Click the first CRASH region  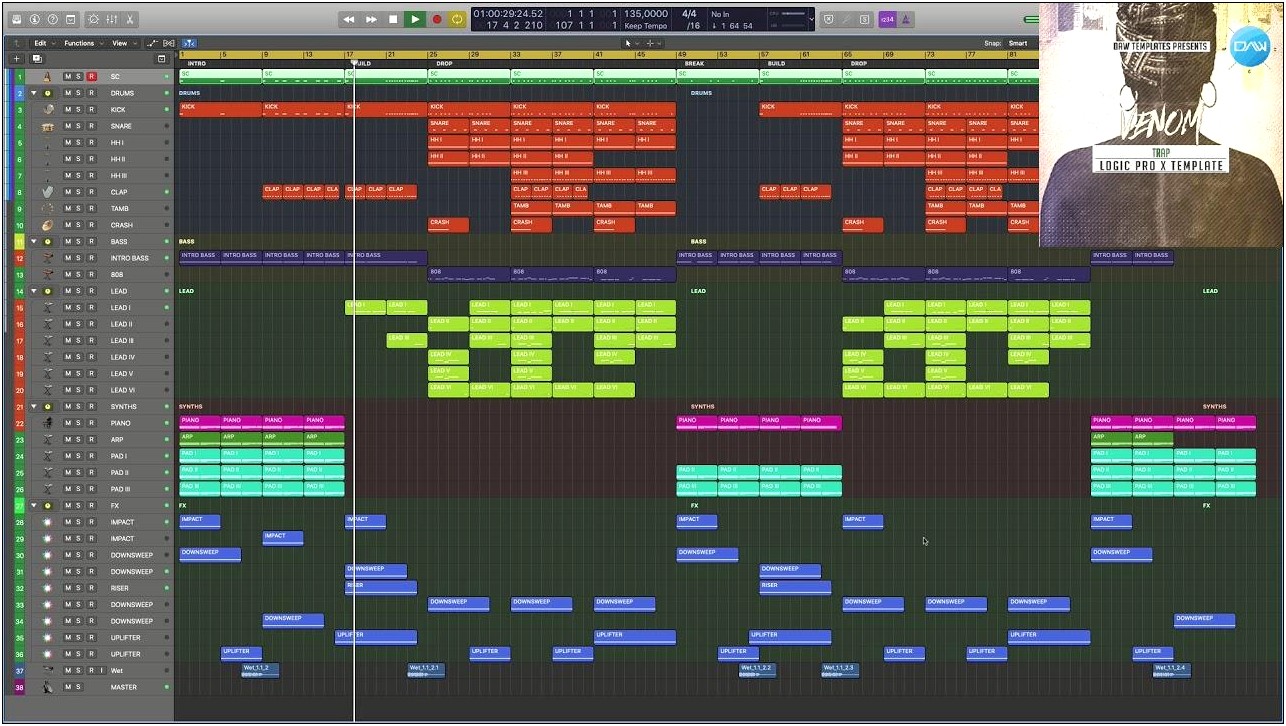pos(448,224)
